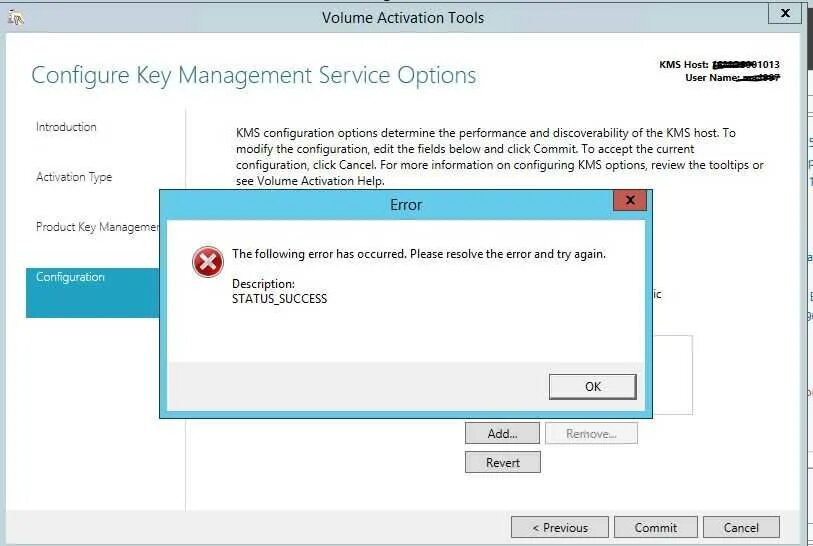Close the Error dialog with red X
The height and width of the screenshot is (546, 813).
(x=630, y=200)
